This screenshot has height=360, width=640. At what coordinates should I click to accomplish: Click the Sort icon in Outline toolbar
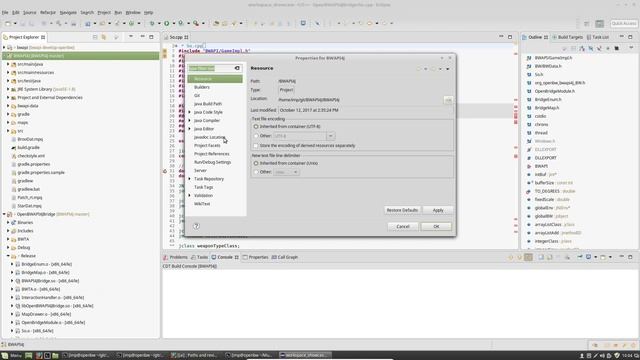(582, 49)
